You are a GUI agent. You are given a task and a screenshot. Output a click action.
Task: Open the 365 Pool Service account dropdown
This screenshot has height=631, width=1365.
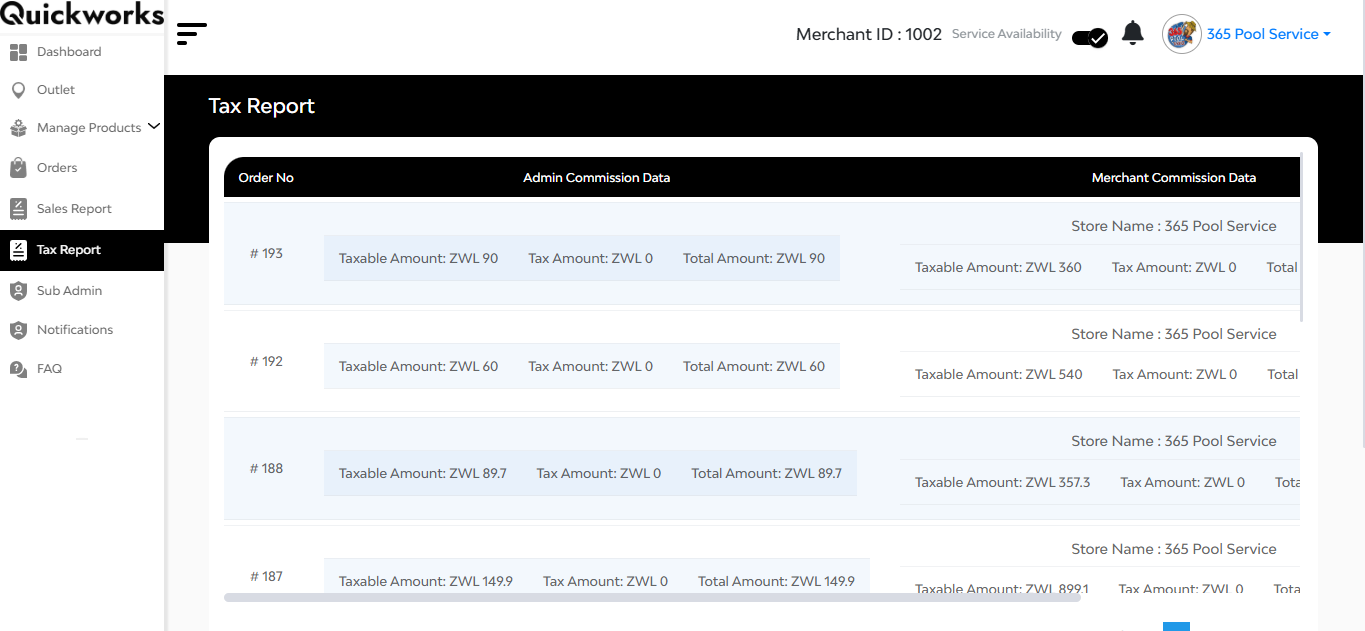tap(1268, 34)
